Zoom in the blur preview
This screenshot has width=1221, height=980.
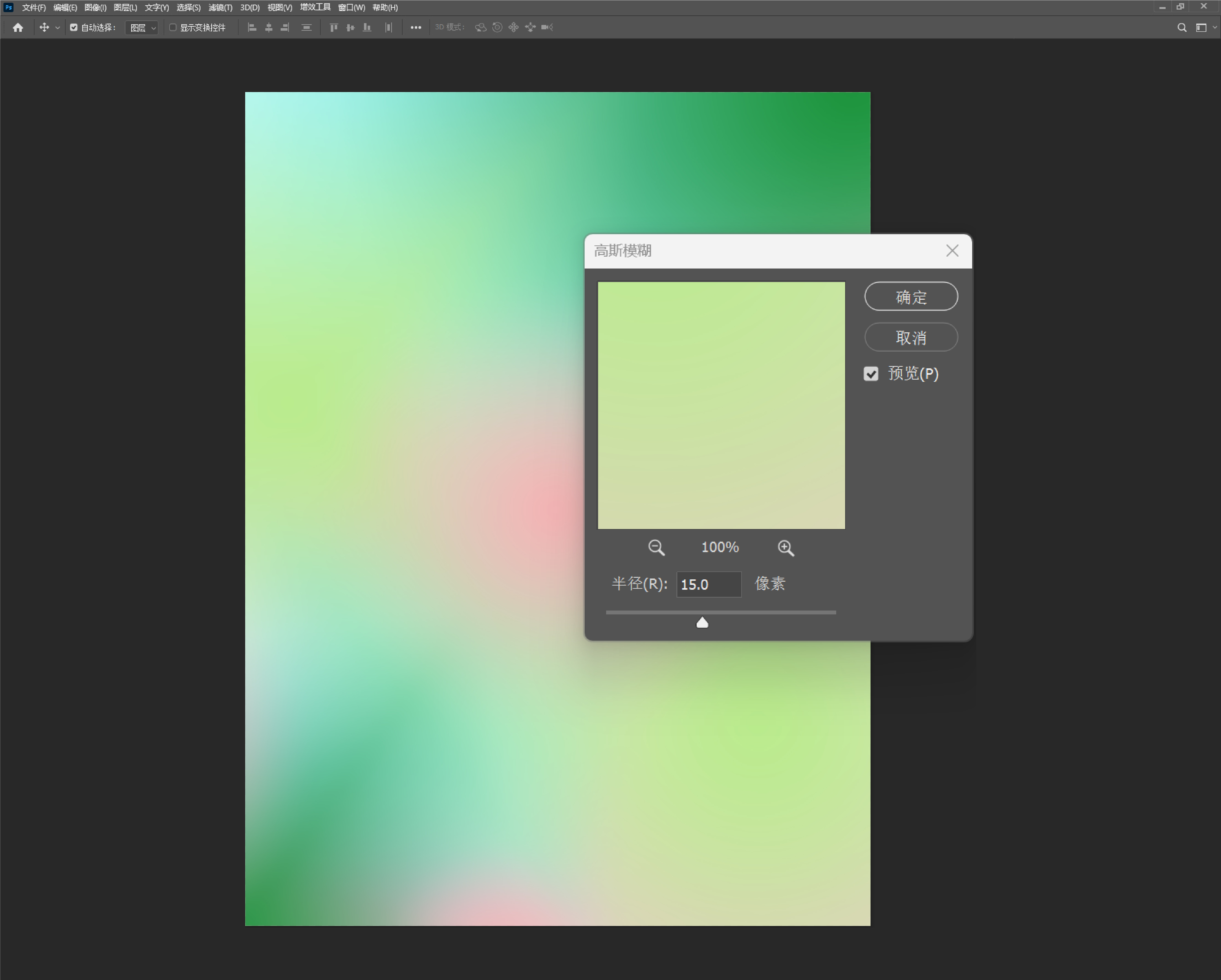point(786,548)
